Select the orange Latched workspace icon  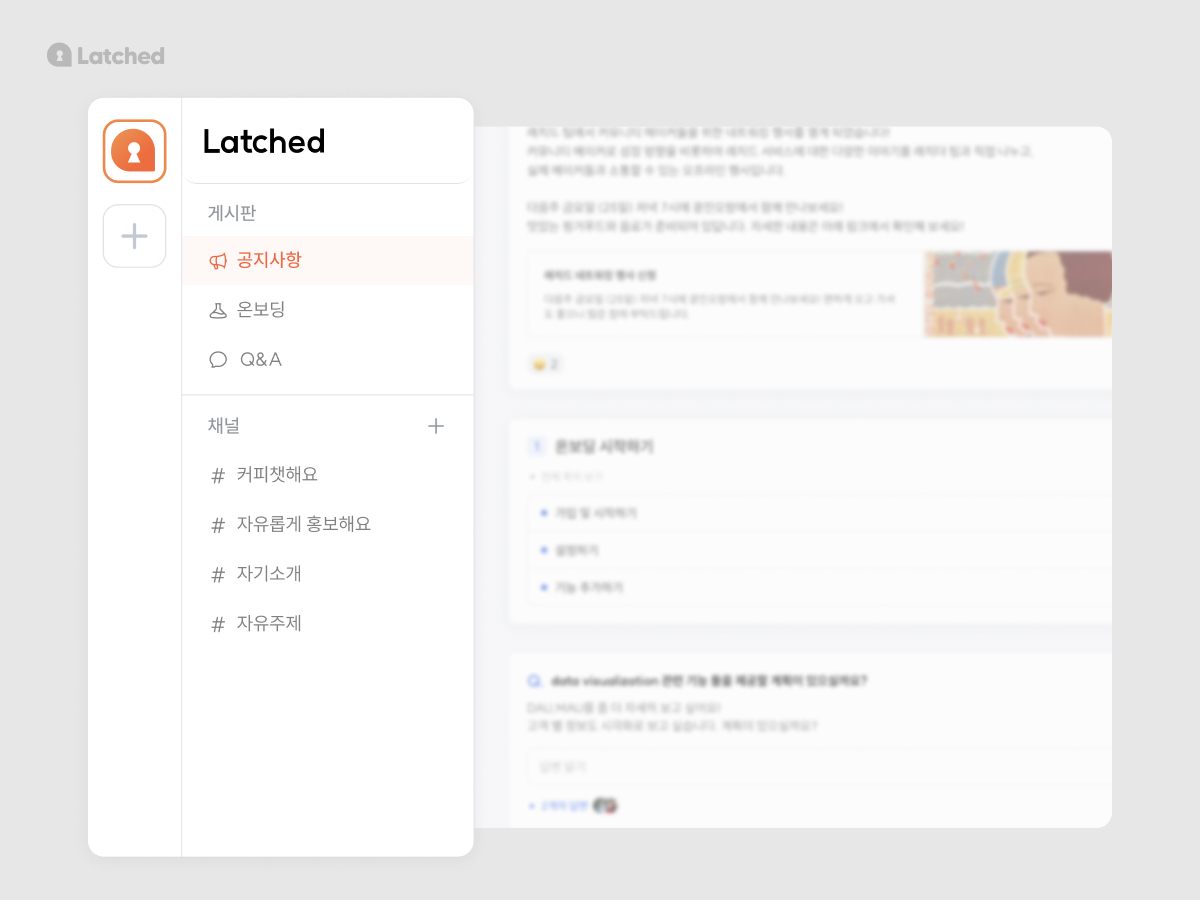click(134, 151)
